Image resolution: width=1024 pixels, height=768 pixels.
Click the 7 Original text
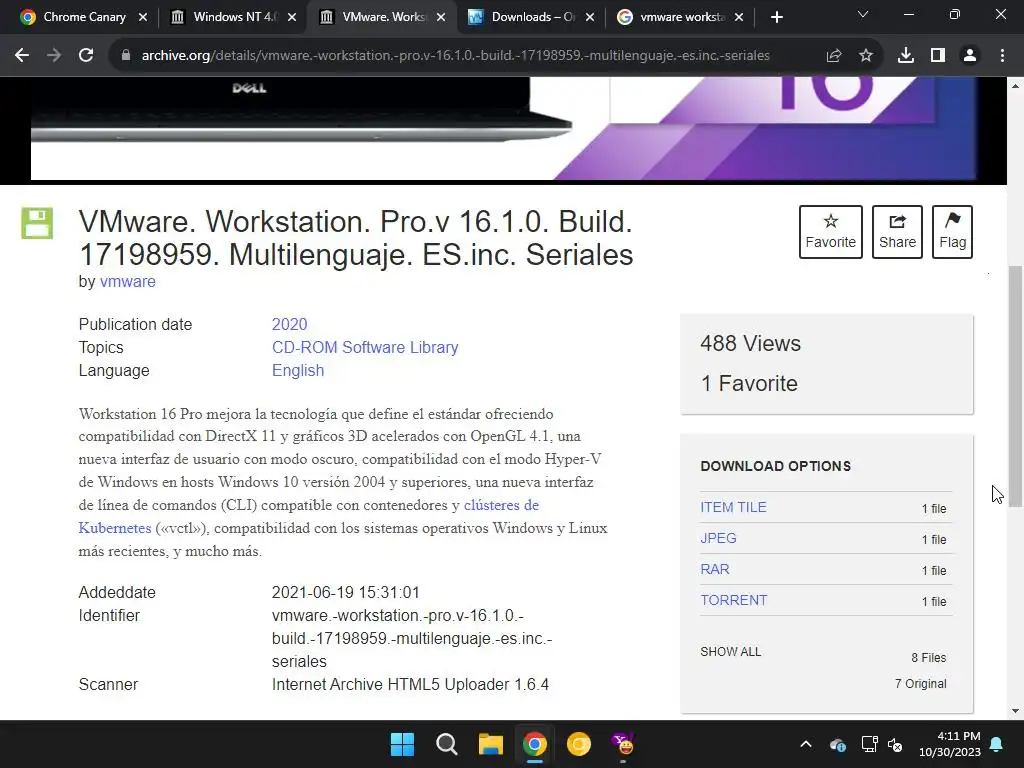click(920, 684)
